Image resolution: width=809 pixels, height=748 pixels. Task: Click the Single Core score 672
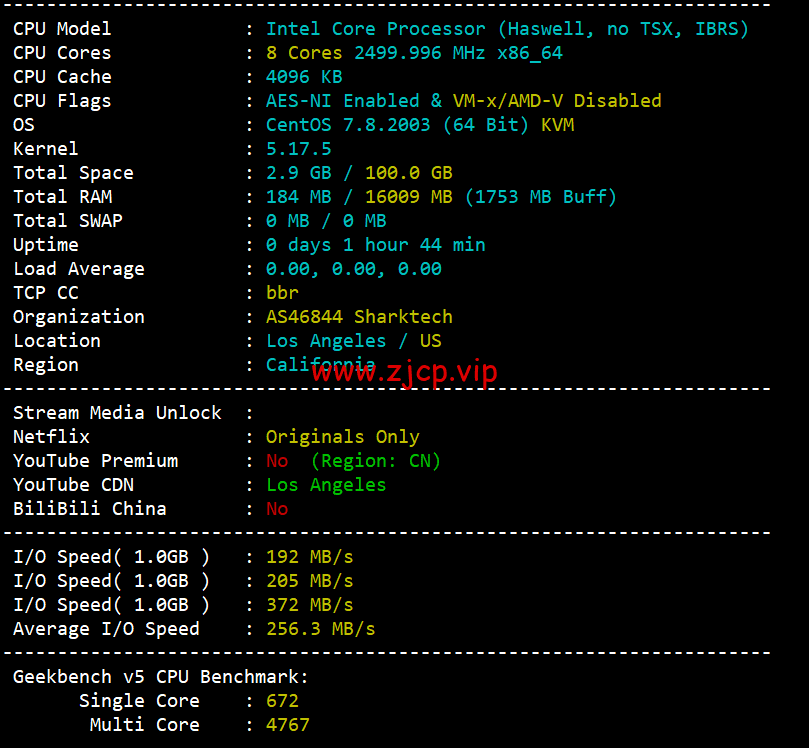coord(282,701)
